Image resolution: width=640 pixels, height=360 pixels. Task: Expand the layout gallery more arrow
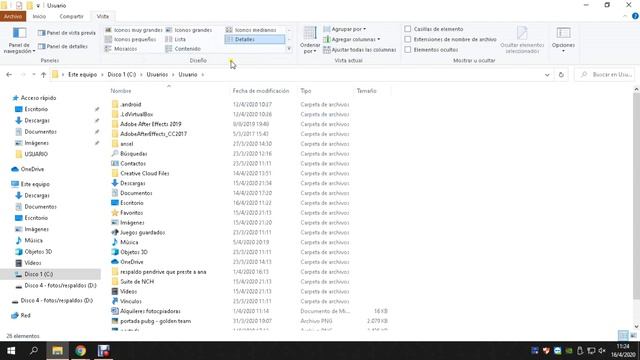pos(289,49)
